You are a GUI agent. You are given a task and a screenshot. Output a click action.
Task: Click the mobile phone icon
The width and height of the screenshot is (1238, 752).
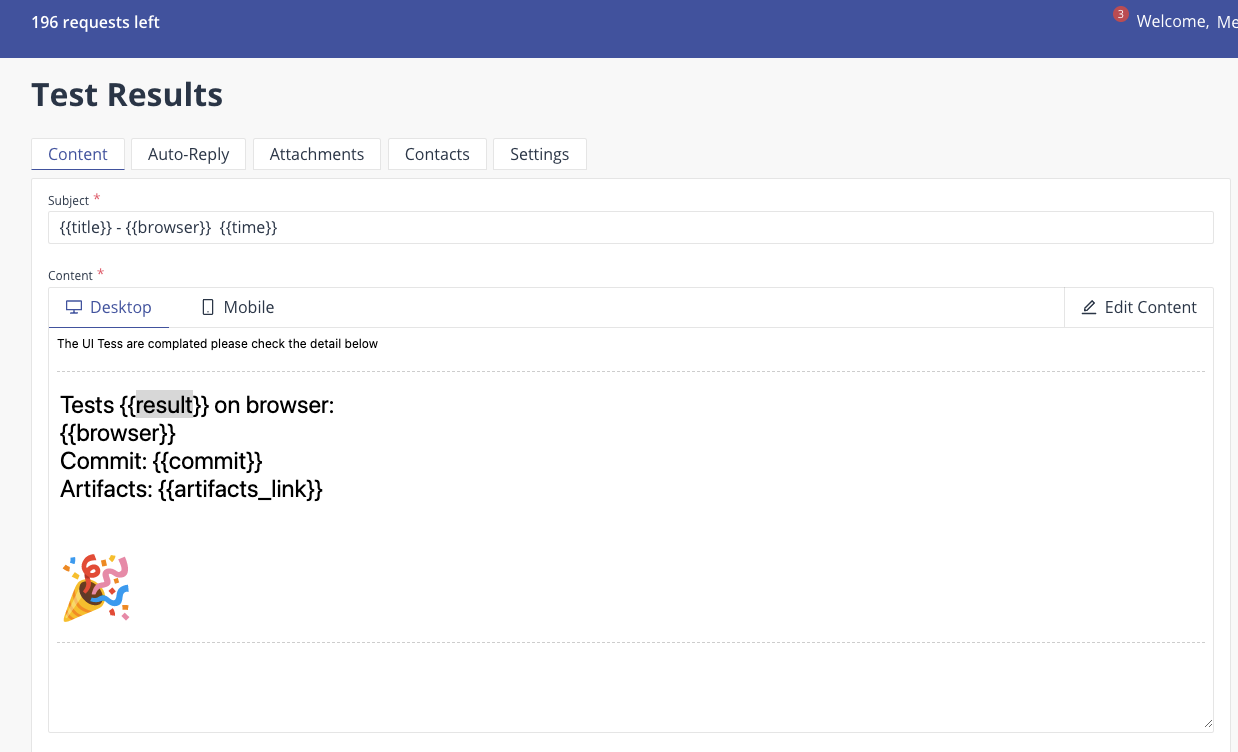pyautogui.click(x=208, y=307)
